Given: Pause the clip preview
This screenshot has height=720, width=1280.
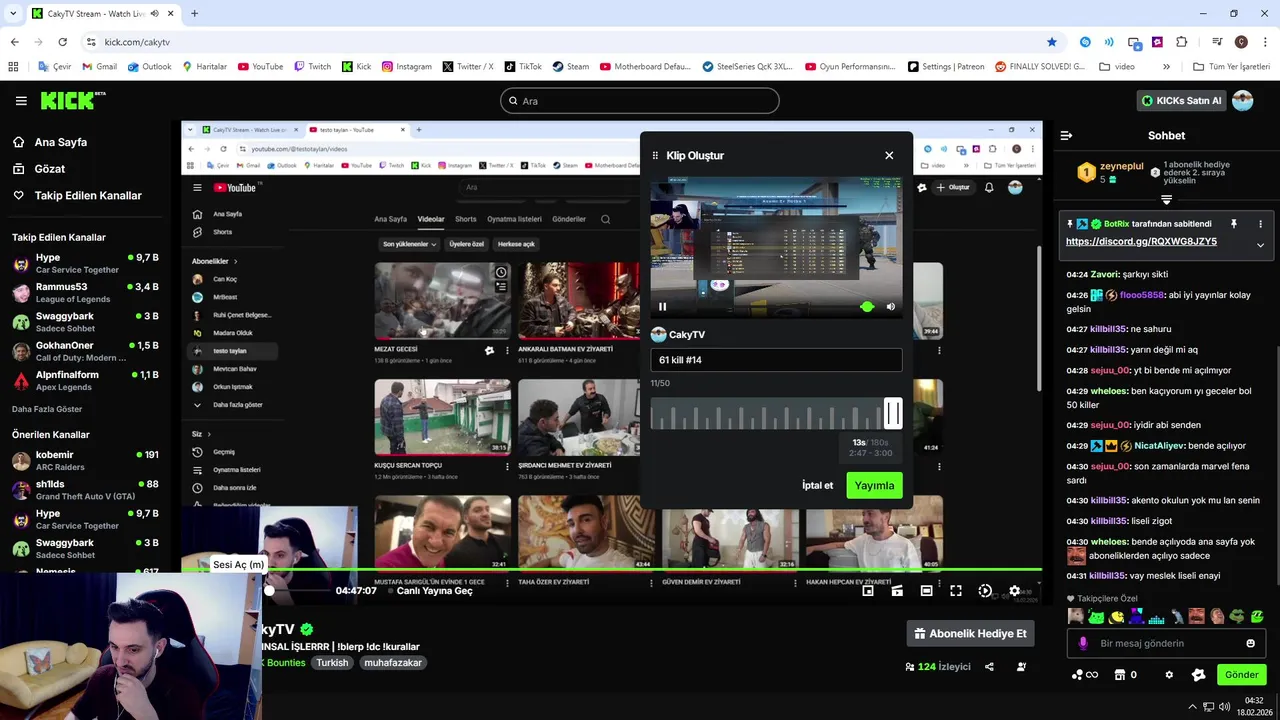Looking at the screenshot, I should tap(662, 307).
